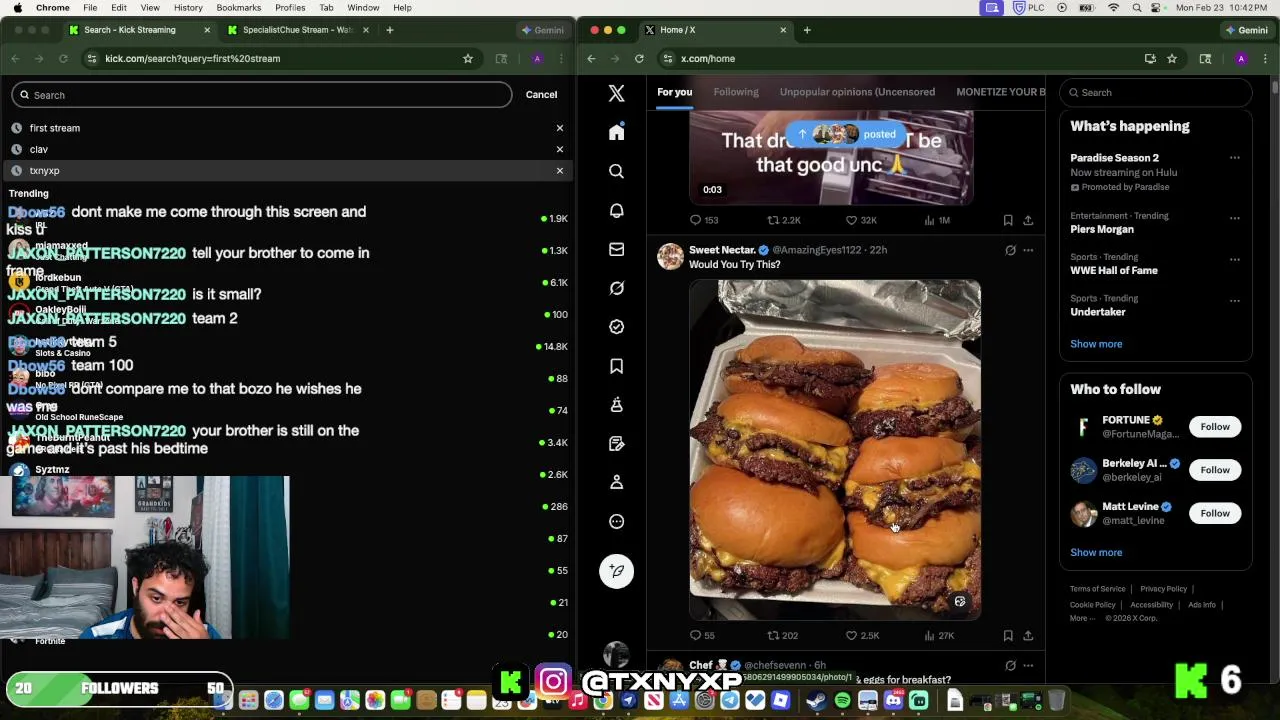Viewport: 1280px width, 720px height.
Task: Open X Bookmarks sidebar icon
Action: pos(616,366)
